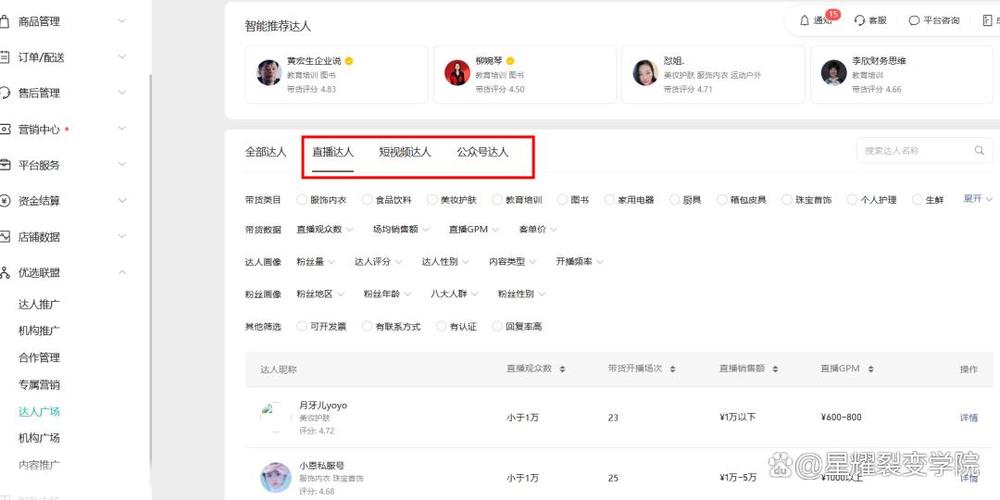1000x500 pixels.
Task: Select 珠宝首饰 category radio
Action: click(x=786, y=200)
